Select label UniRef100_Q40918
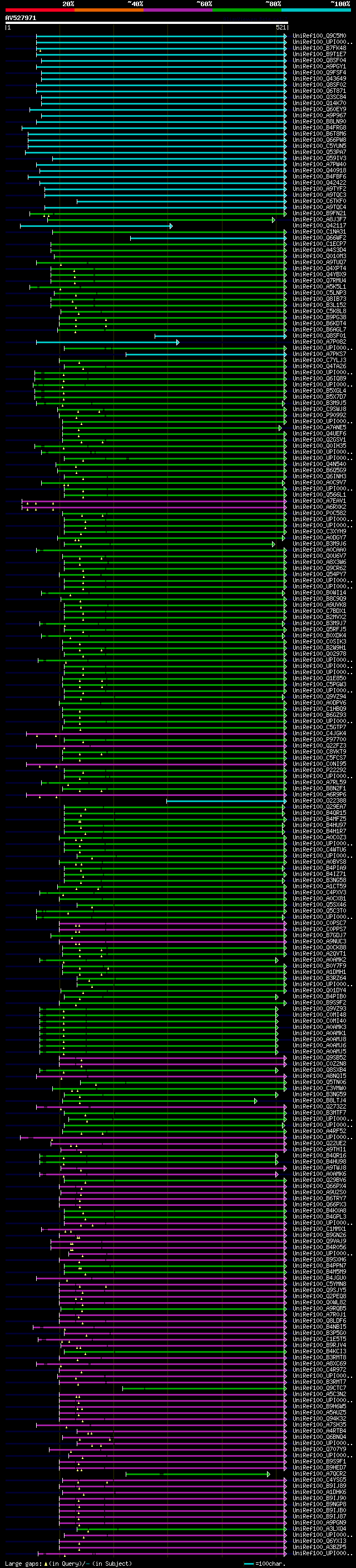The image size is (356, 1568). coord(319,170)
